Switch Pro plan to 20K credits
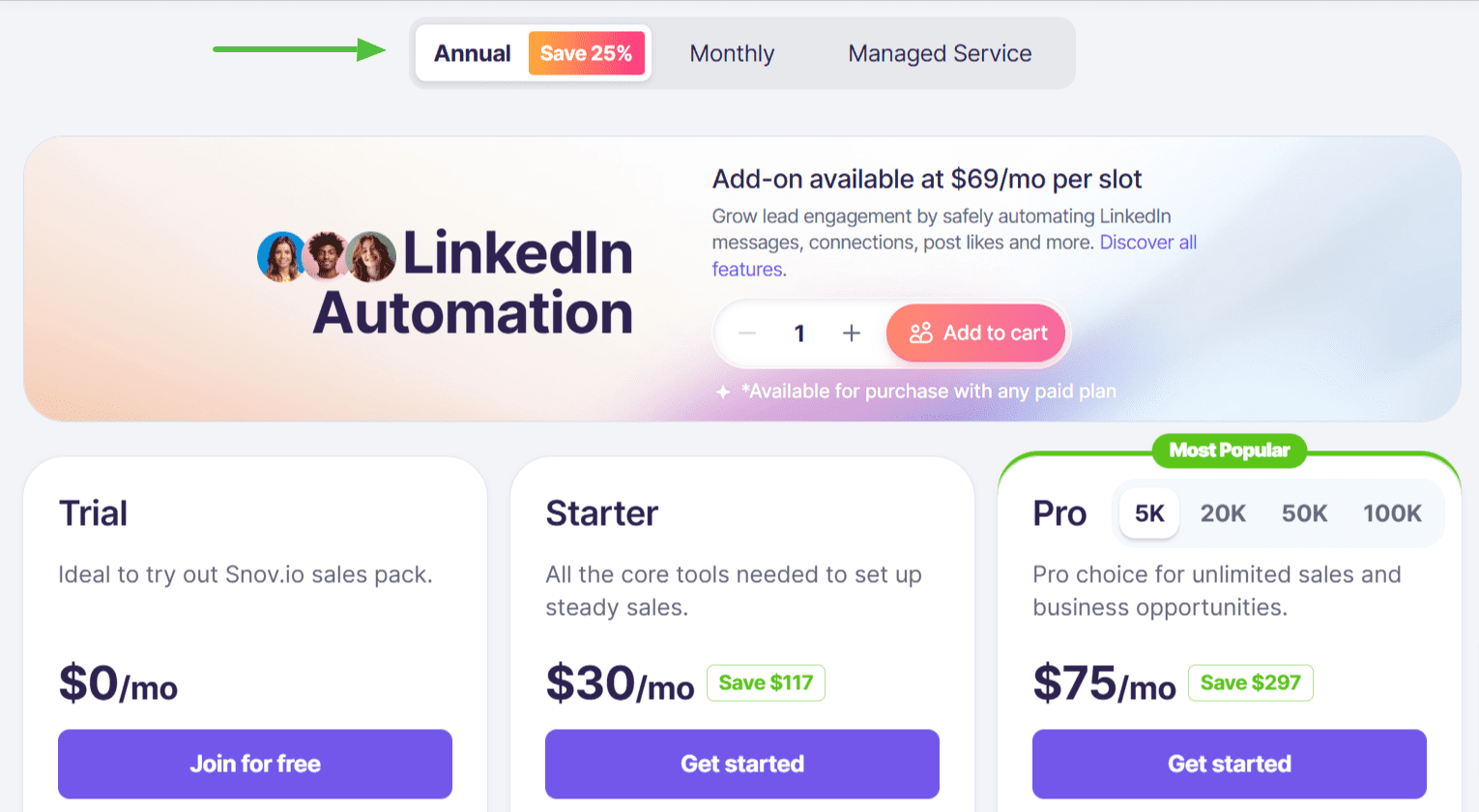 pos(1222,513)
